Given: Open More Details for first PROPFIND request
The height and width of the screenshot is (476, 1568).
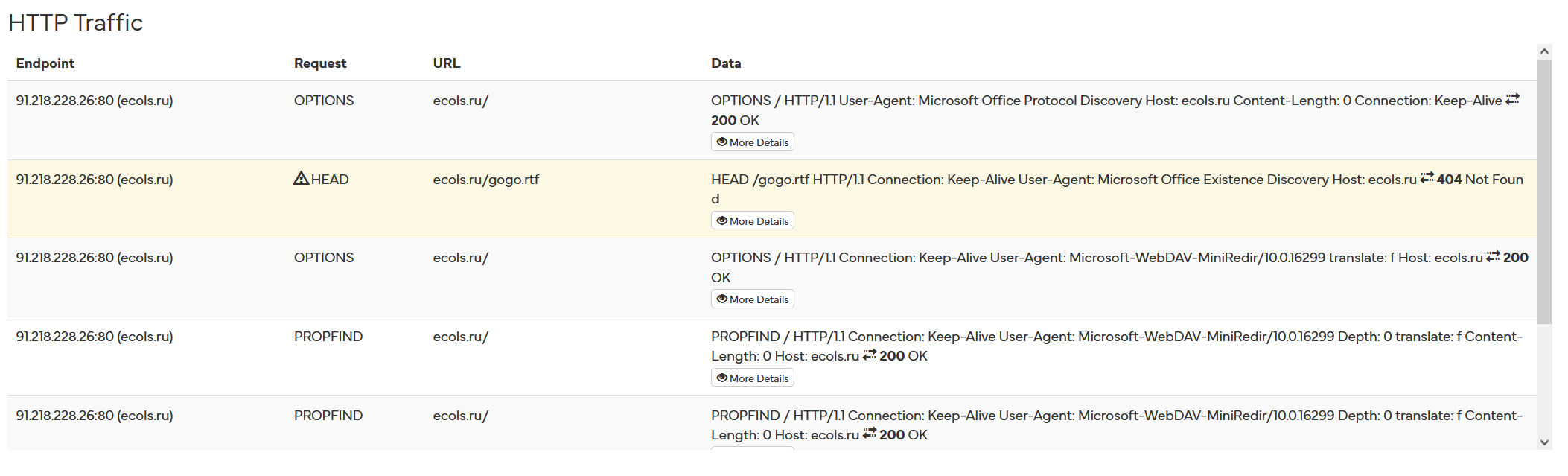Looking at the screenshot, I should pyautogui.click(x=752, y=378).
